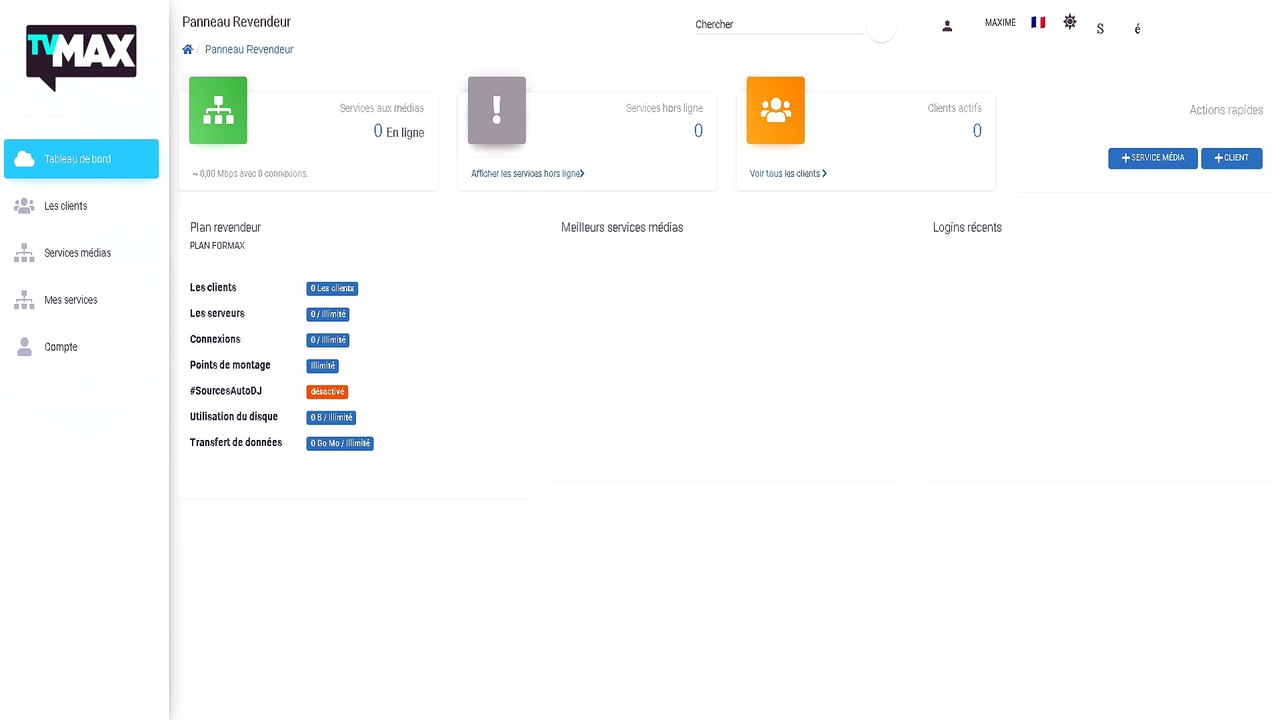Click the Logins récents heading

(x=967, y=228)
